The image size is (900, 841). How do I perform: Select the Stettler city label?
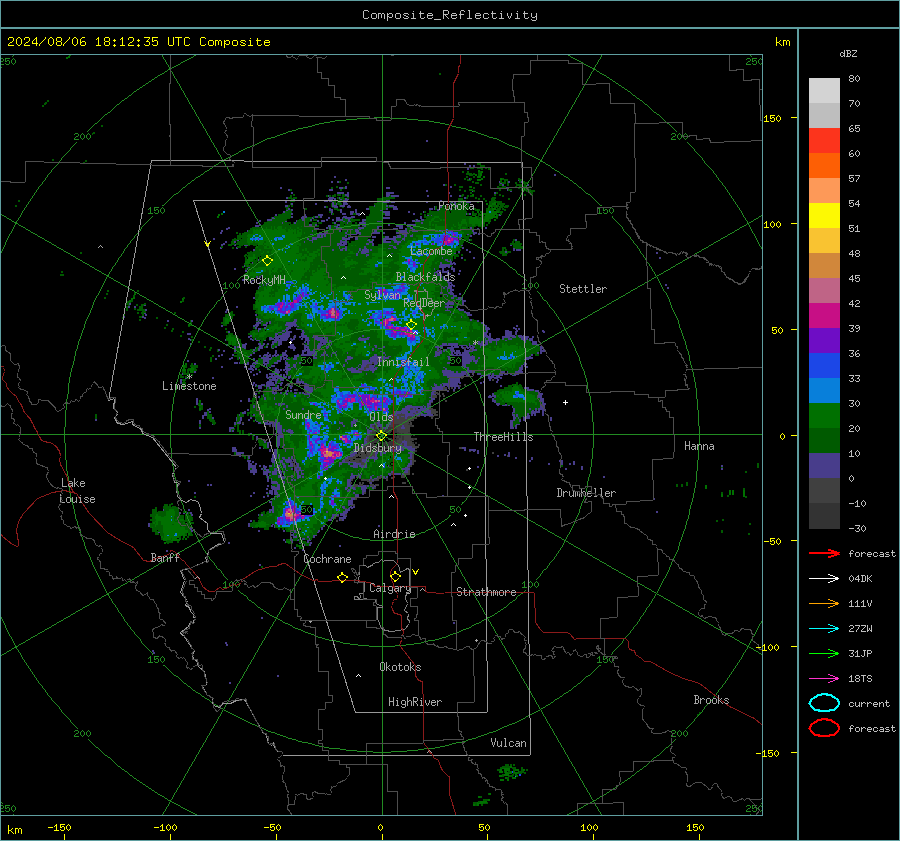(x=583, y=289)
